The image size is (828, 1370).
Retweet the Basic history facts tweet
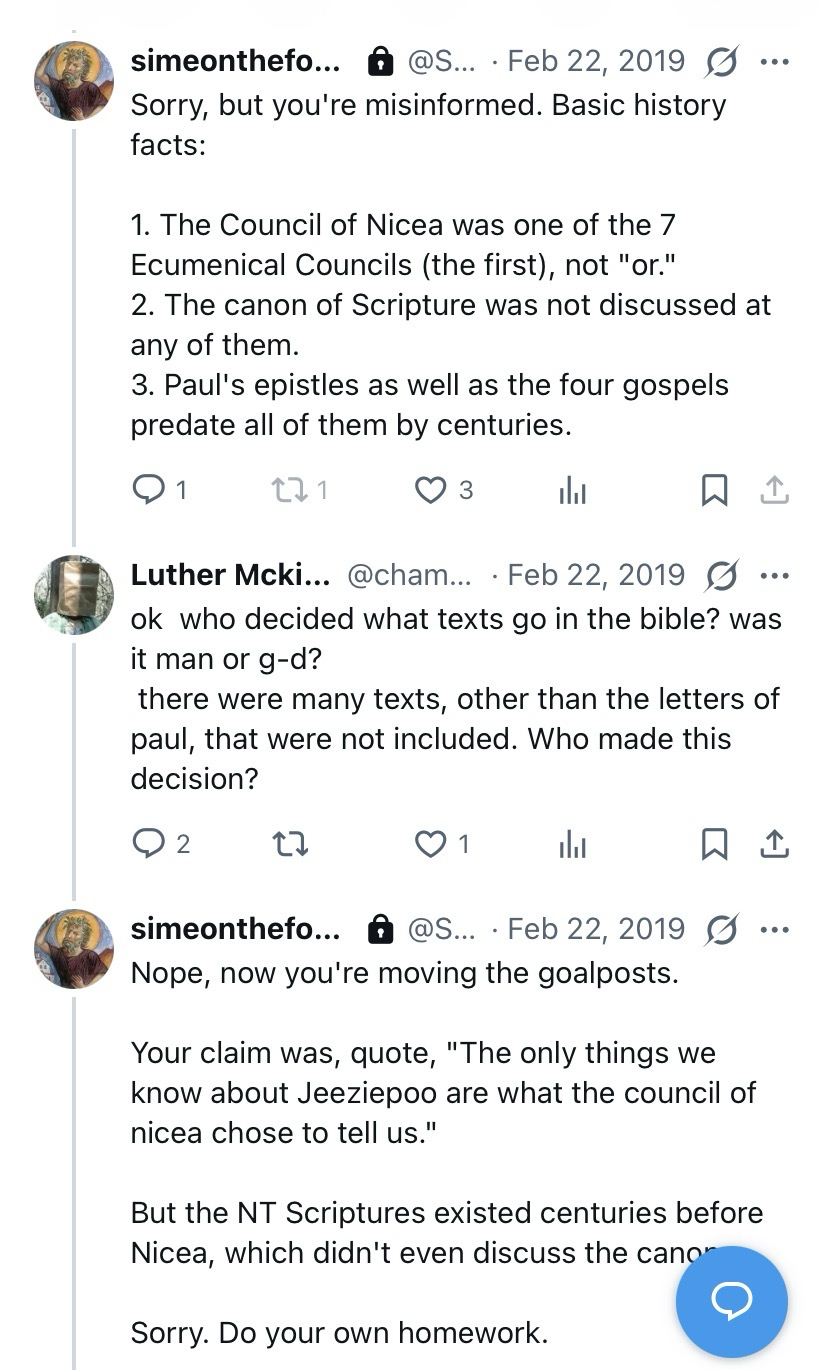[x=289, y=489]
